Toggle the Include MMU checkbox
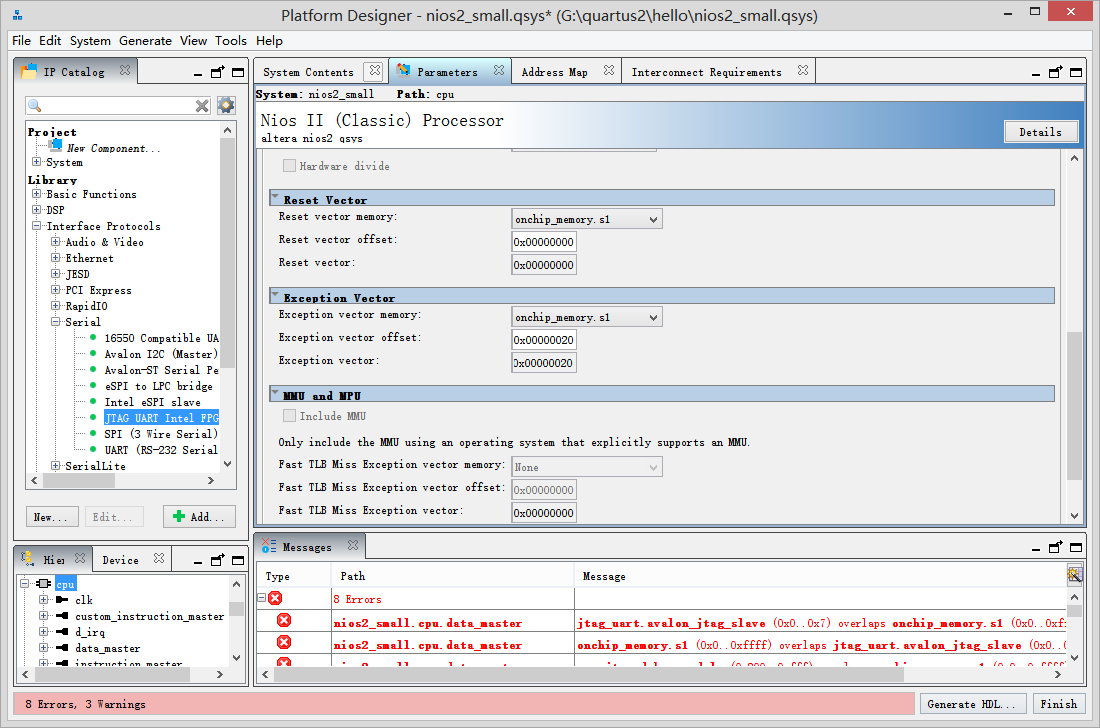This screenshot has height=728, width=1100. tap(289, 416)
